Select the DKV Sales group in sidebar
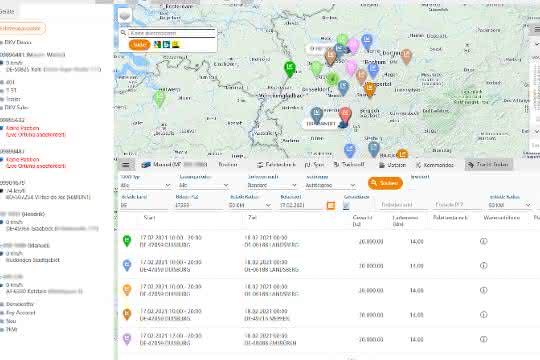This screenshot has width=540, height=360. pyautogui.click(x=15, y=107)
